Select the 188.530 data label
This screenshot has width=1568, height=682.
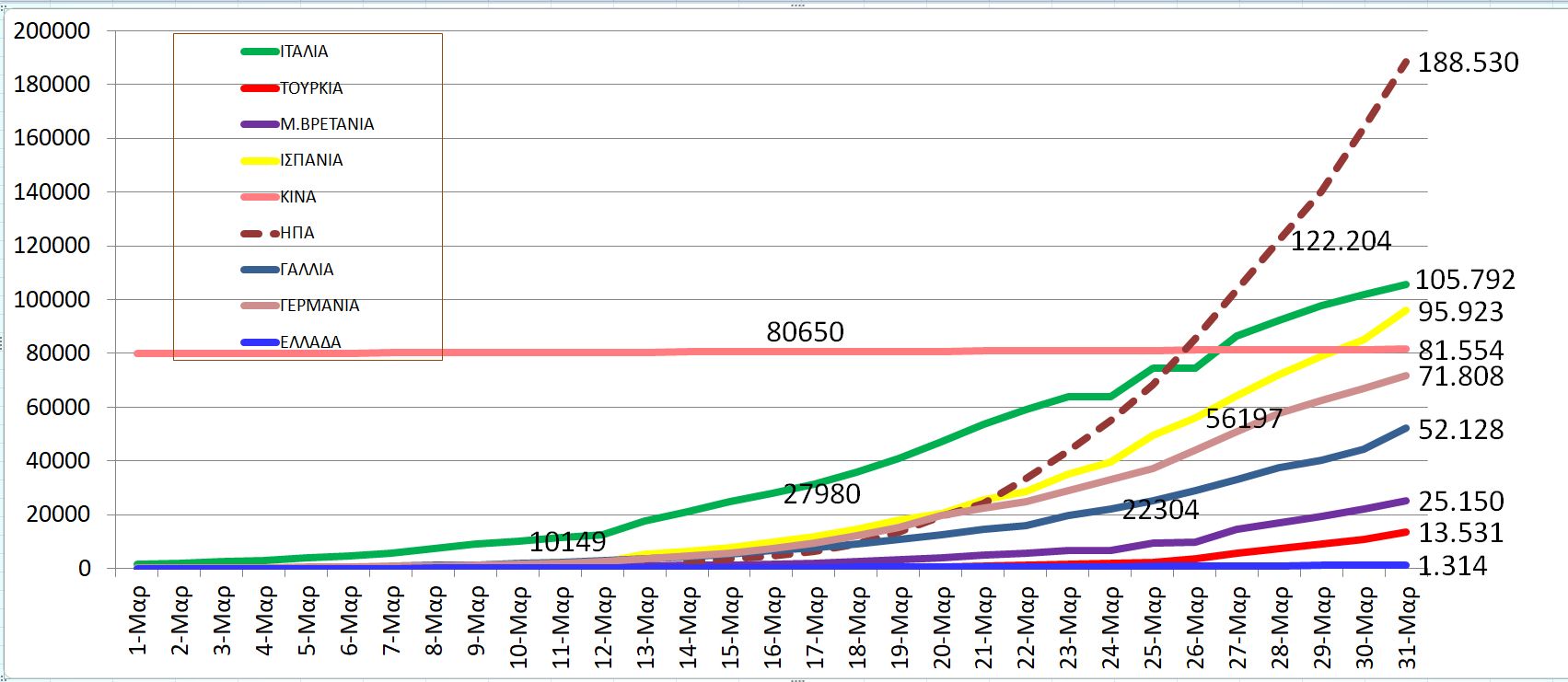(x=1468, y=63)
